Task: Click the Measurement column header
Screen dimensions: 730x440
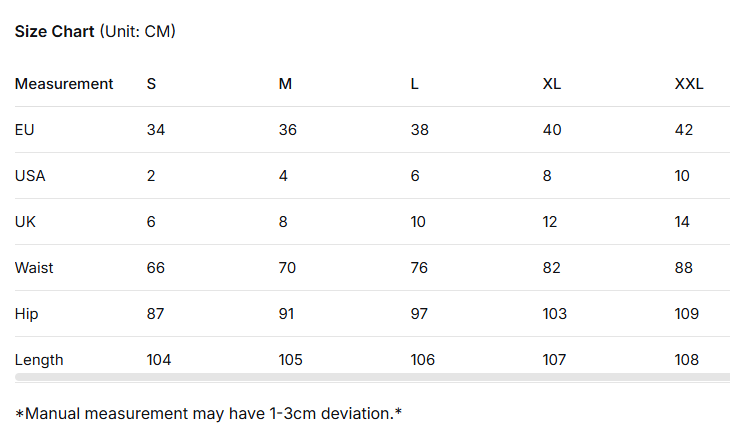Action: click(64, 84)
